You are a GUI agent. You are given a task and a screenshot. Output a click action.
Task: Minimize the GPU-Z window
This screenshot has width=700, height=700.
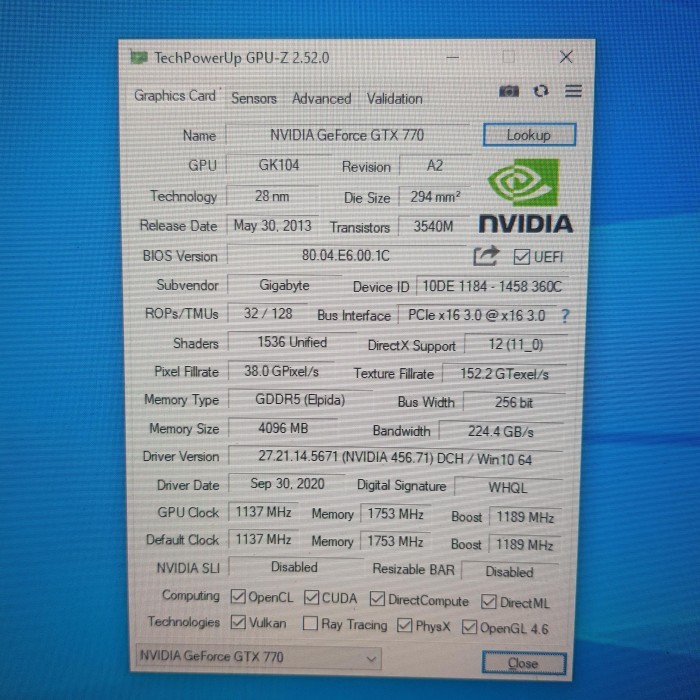click(452, 57)
